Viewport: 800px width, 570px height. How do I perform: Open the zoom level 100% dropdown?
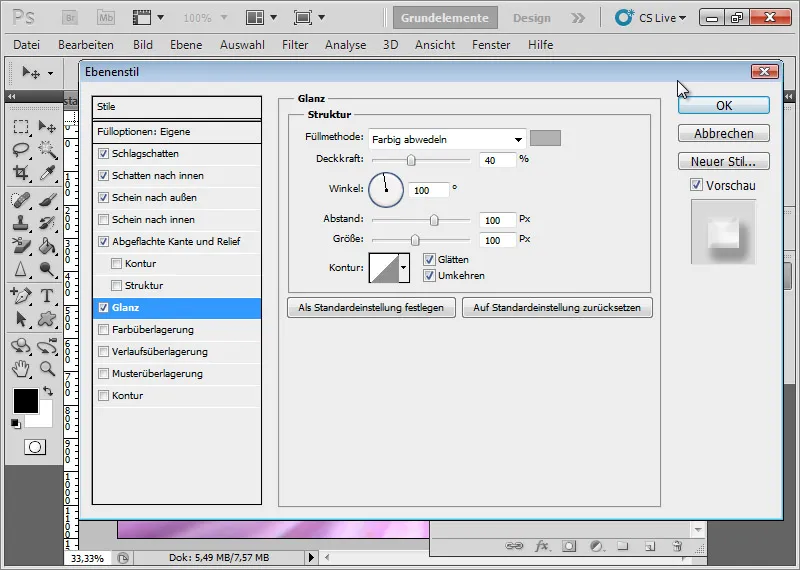(x=223, y=18)
